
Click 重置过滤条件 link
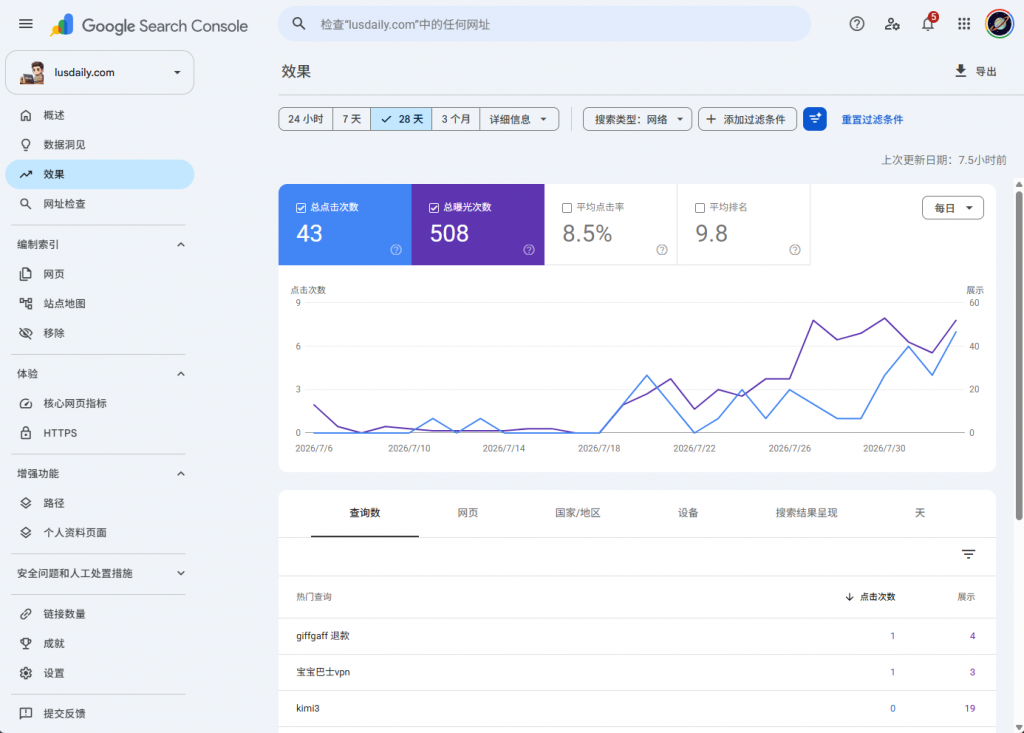(872, 120)
